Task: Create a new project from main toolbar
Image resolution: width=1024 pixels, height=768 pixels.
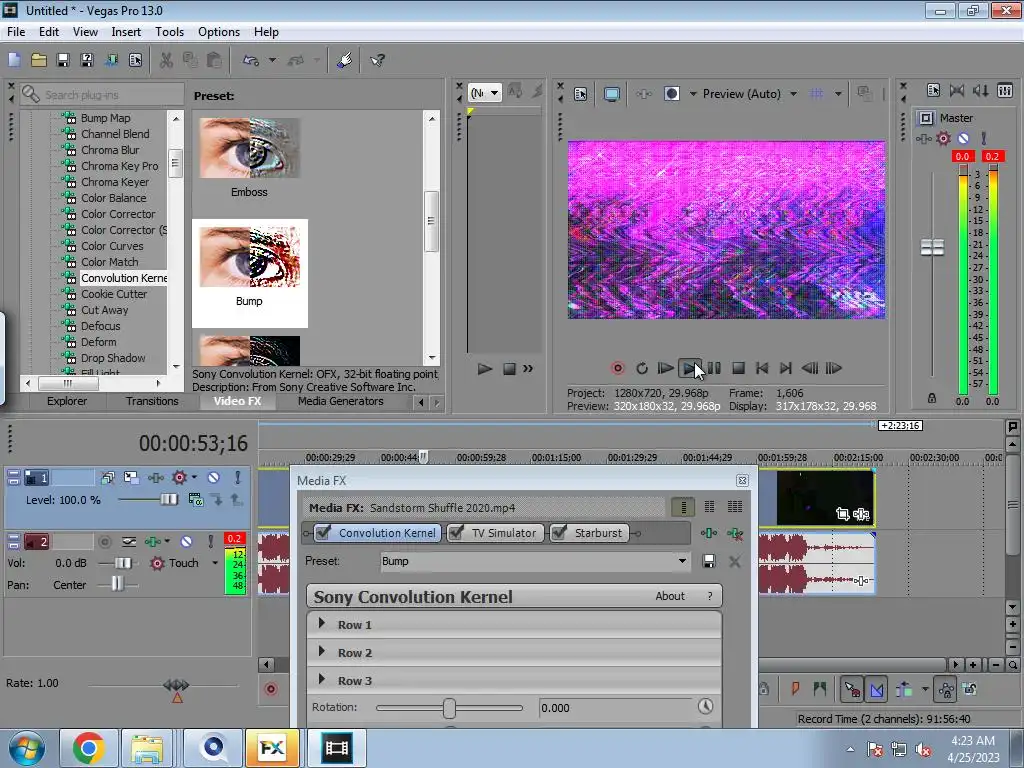Action: [x=14, y=61]
